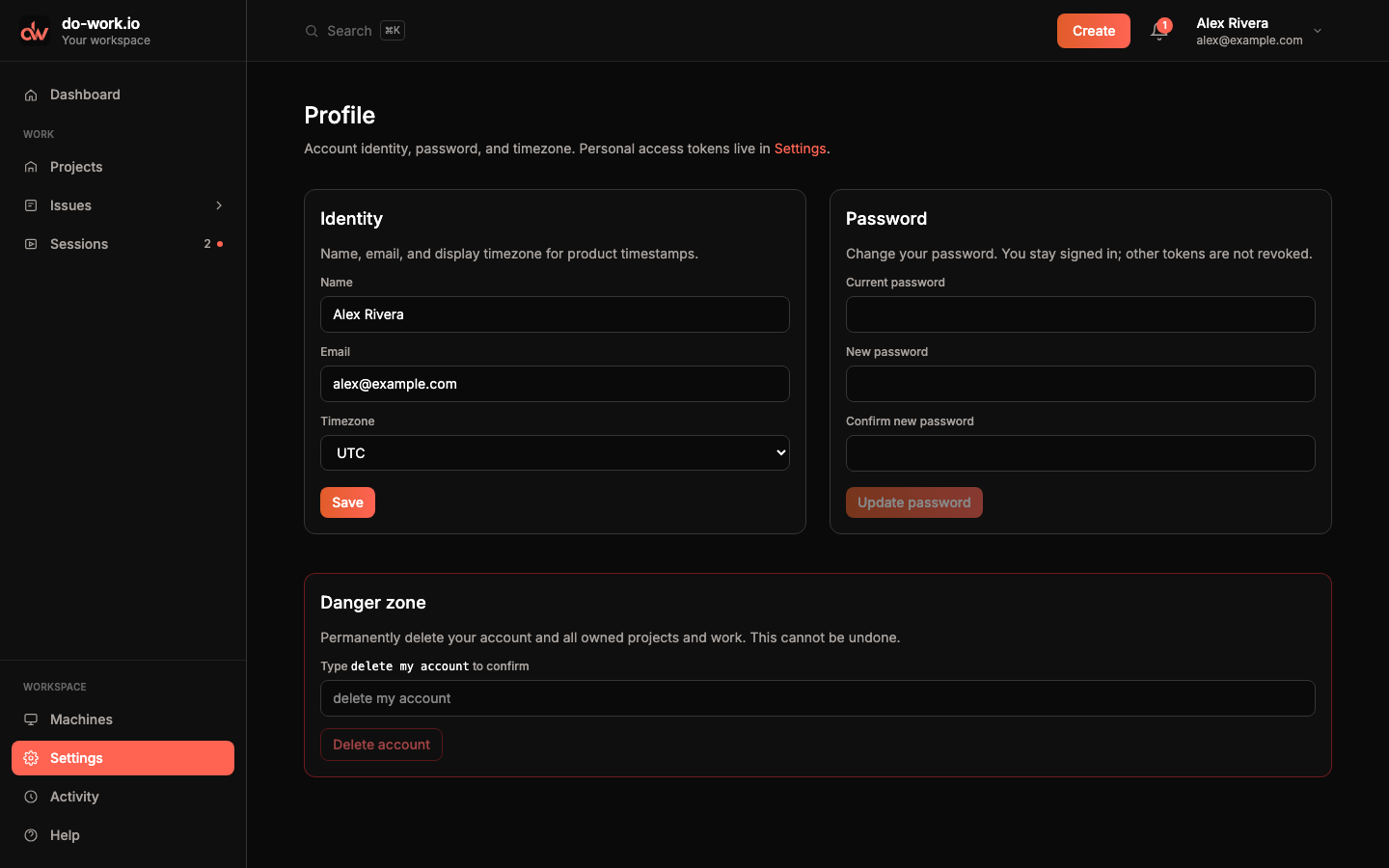Screen dimensions: 1389x868
Task: Click the search magnifier icon
Action: pyautogui.click(x=312, y=31)
